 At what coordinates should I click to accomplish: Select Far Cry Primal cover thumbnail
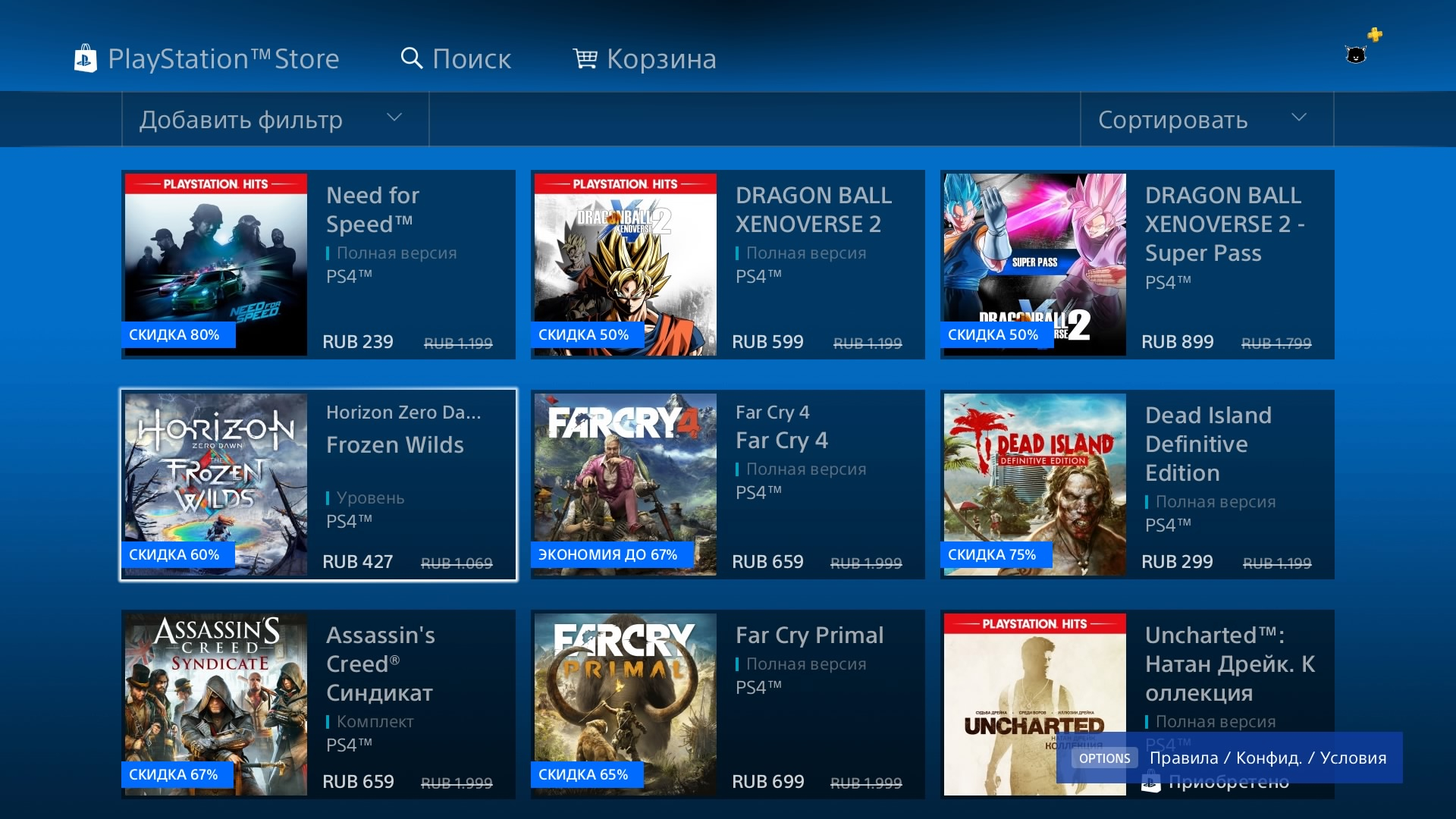(626, 704)
